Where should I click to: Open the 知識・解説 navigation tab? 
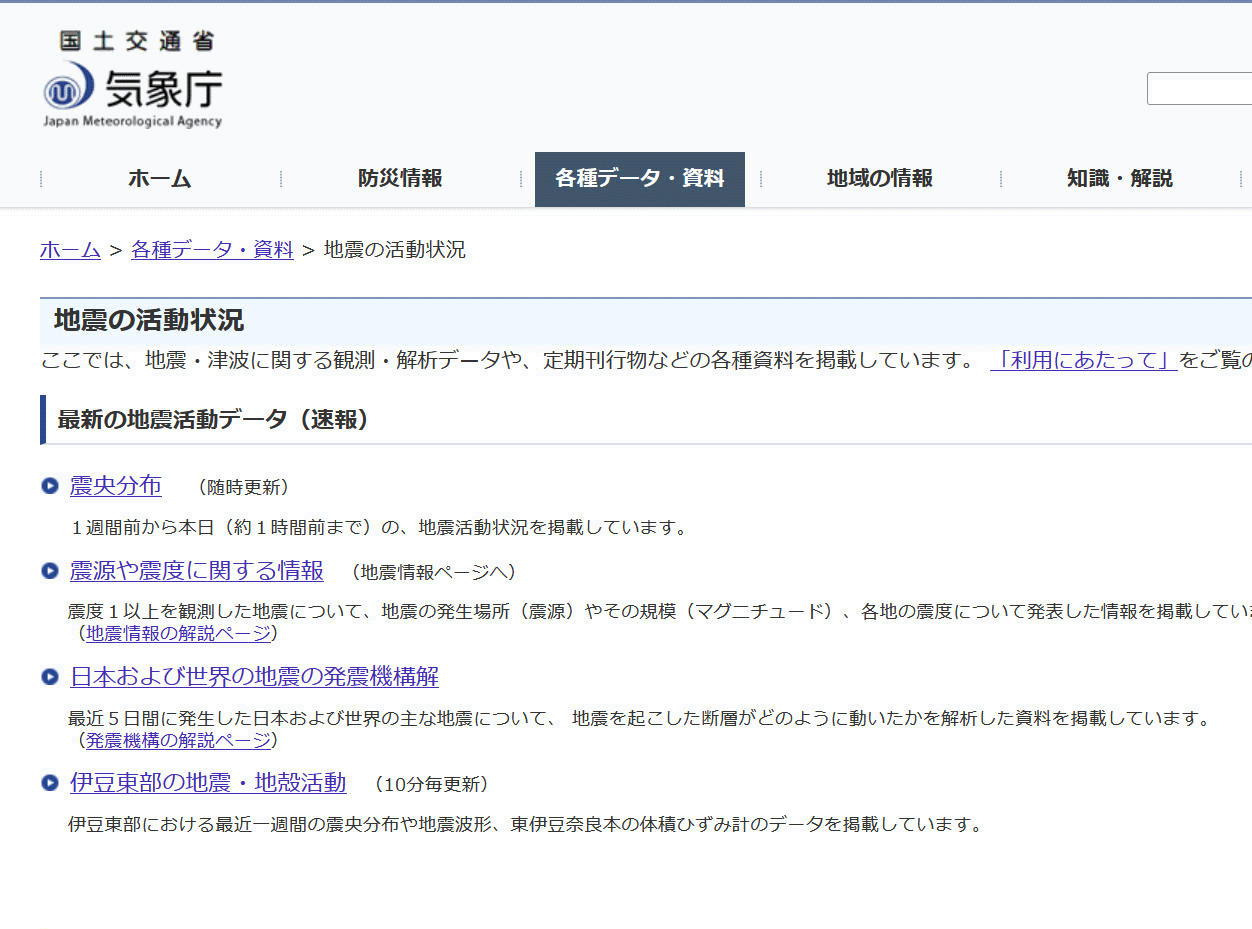pyautogui.click(x=1120, y=179)
